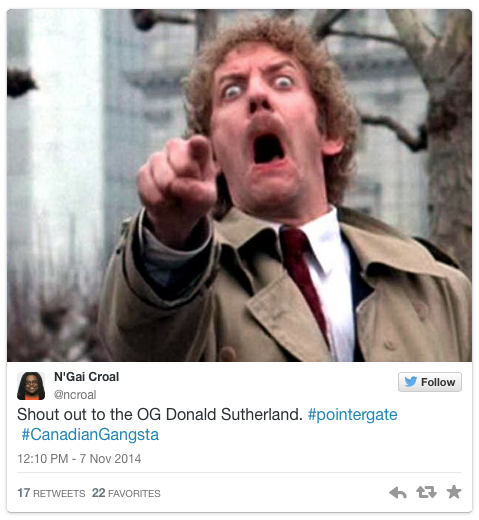Retweet using the retweet arrows icon

pos(426,492)
